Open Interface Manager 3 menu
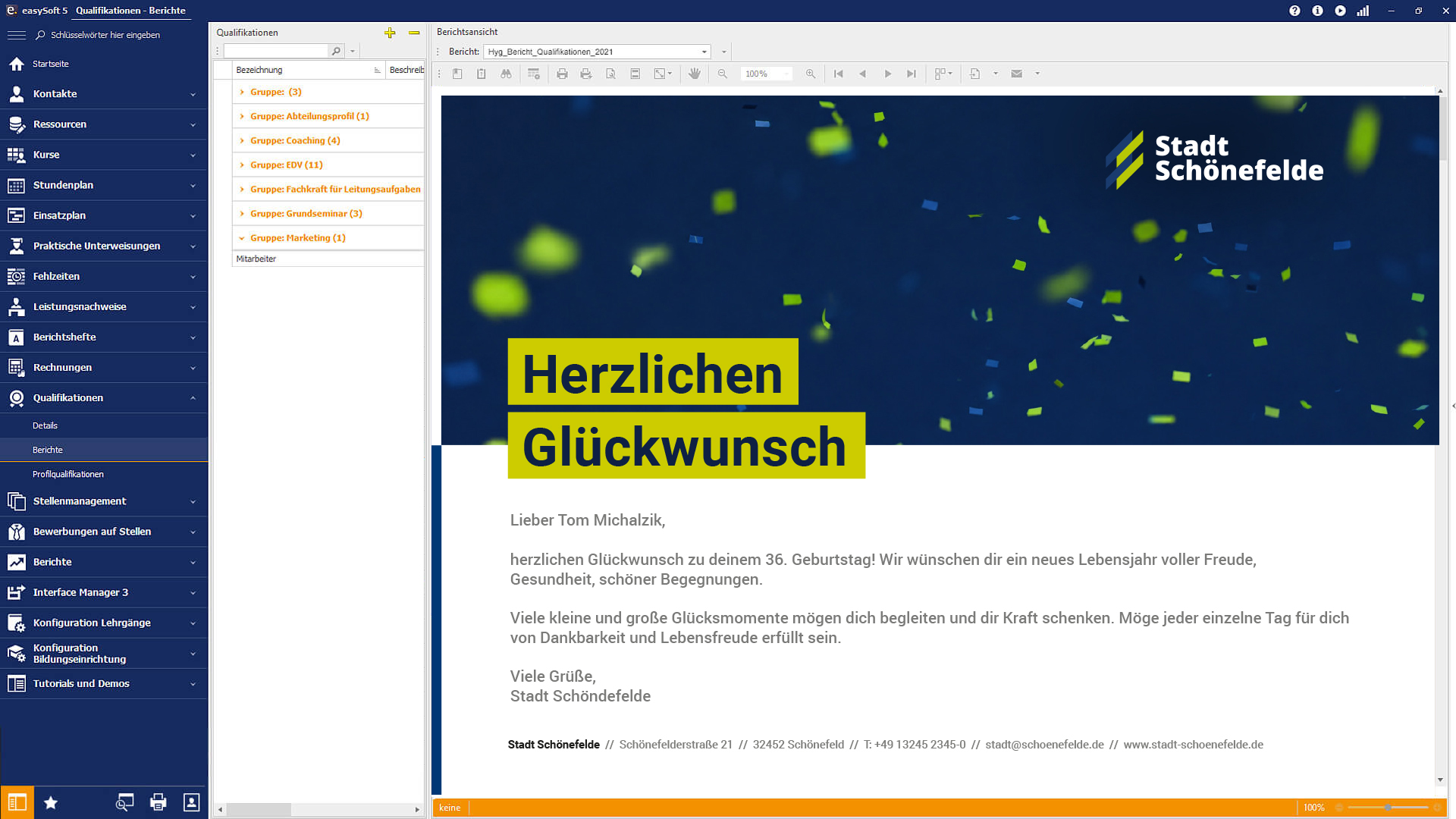 [x=104, y=592]
